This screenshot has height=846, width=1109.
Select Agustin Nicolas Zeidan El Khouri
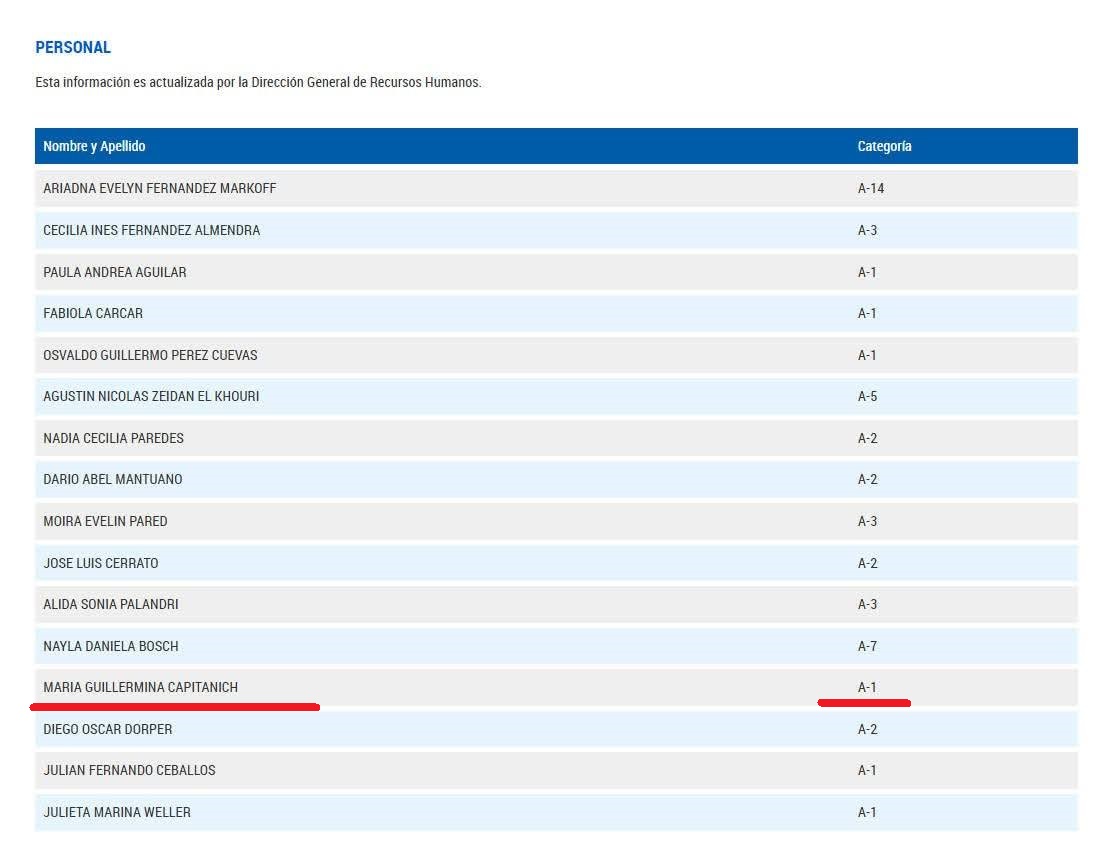(x=151, y=396)
